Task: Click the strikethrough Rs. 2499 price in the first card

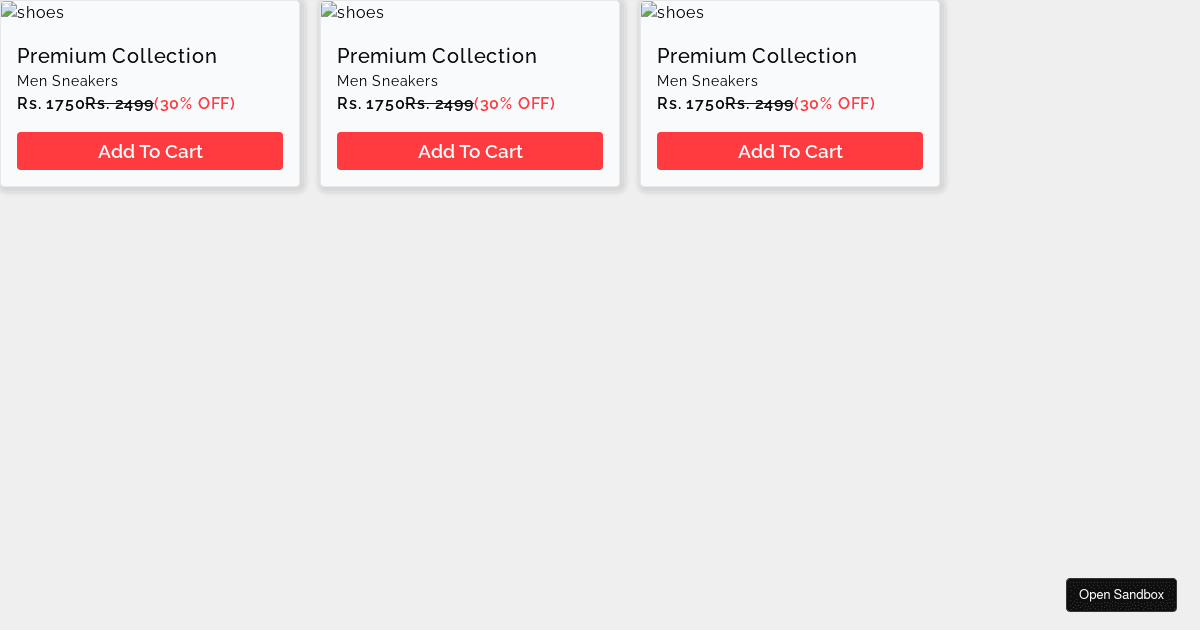Action: pos(120,104)
